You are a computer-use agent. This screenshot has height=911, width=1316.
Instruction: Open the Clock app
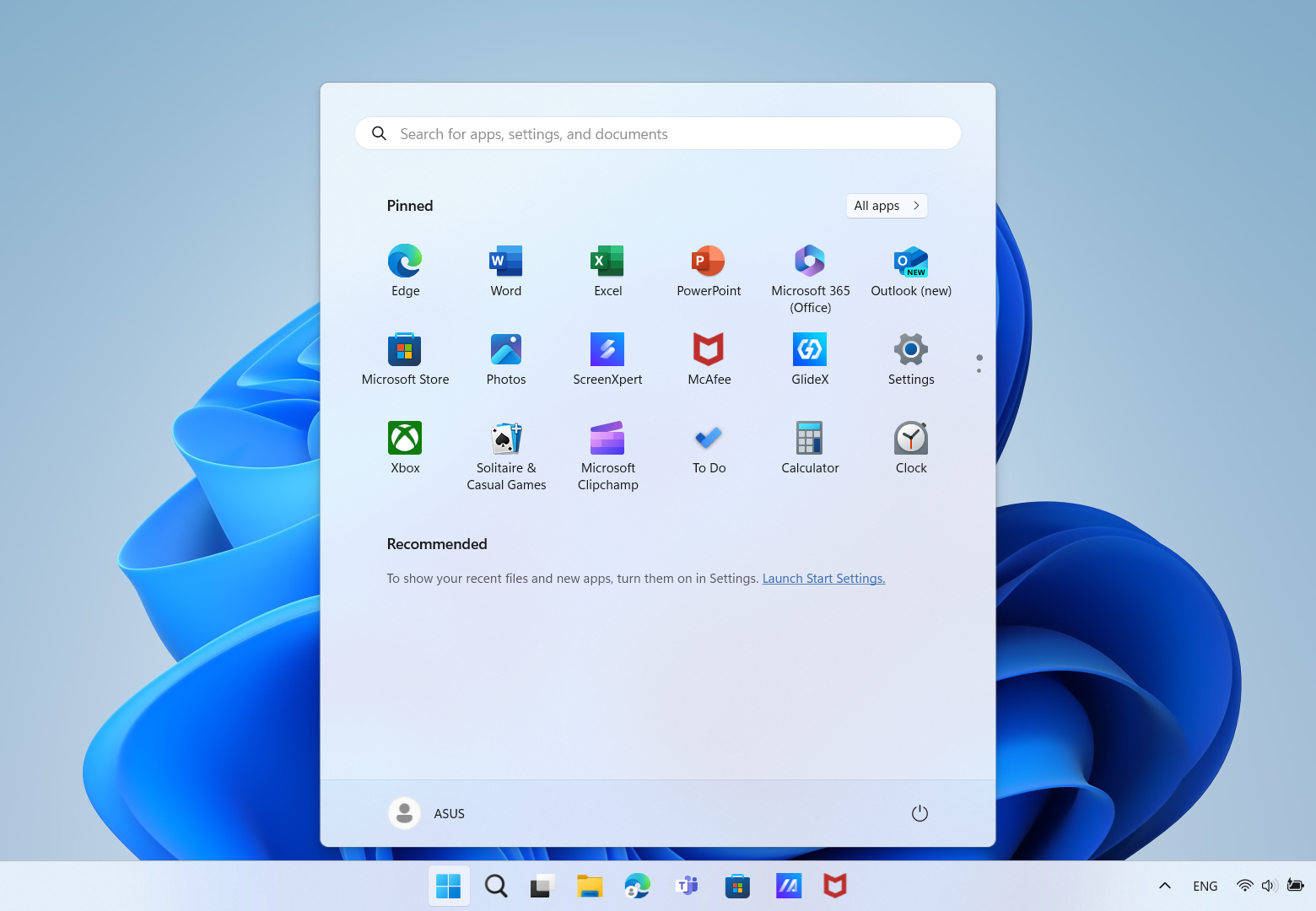click(x=911, y=449)
